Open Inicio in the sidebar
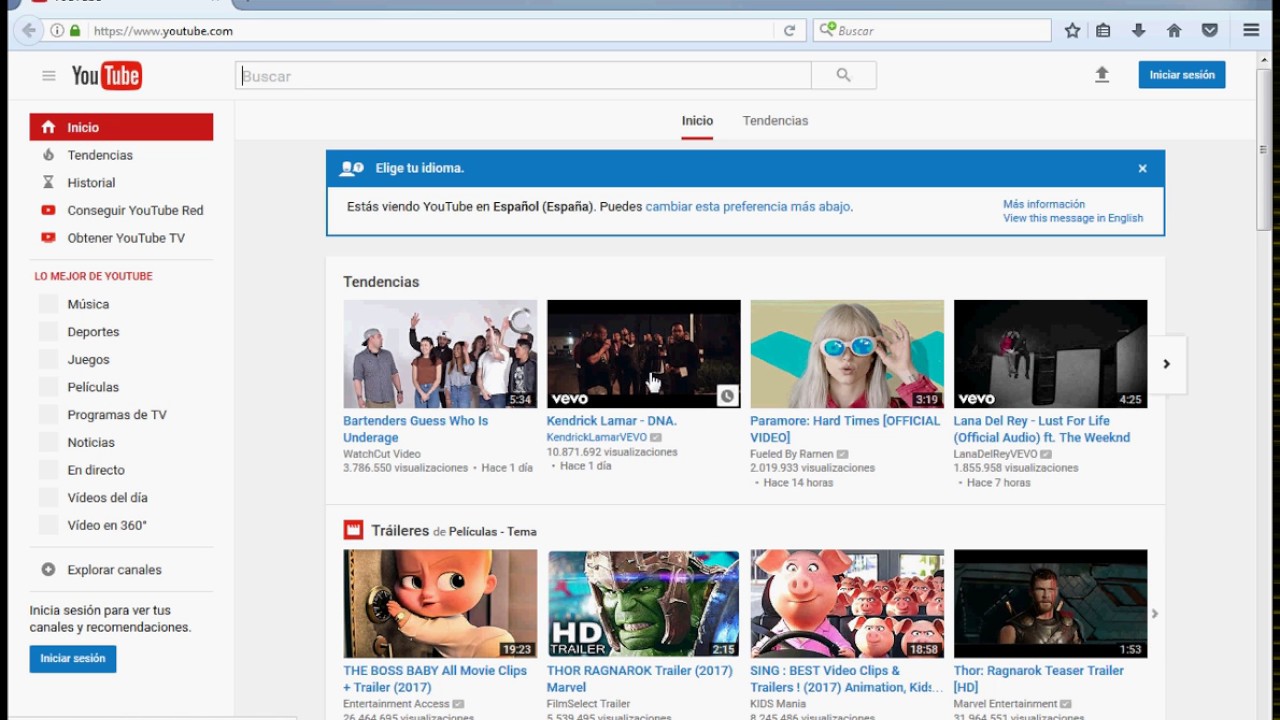This screenshot has width=1280, height=720. pyautogui.click(x=121, y=127)
